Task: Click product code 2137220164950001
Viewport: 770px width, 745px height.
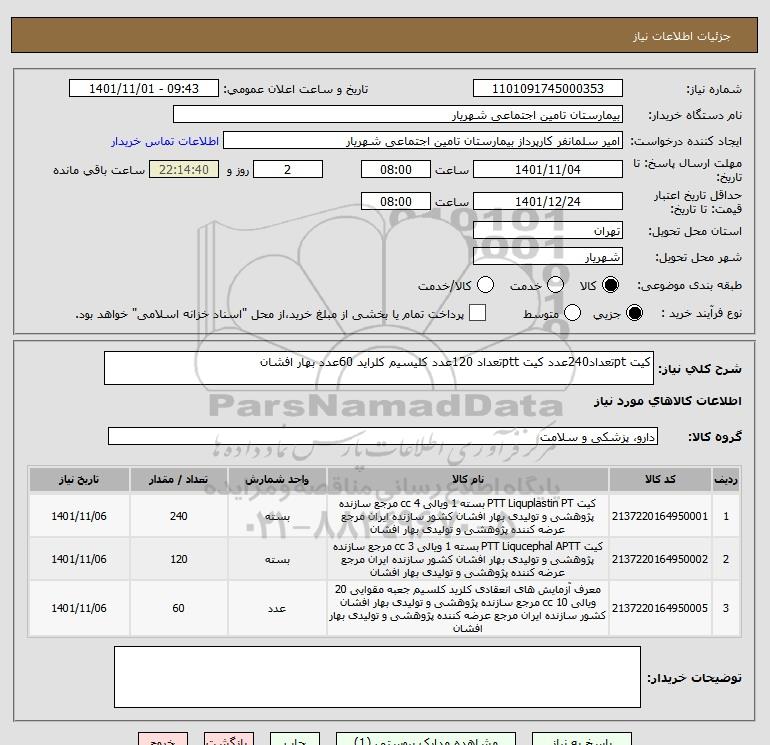Action: (660, 516)
